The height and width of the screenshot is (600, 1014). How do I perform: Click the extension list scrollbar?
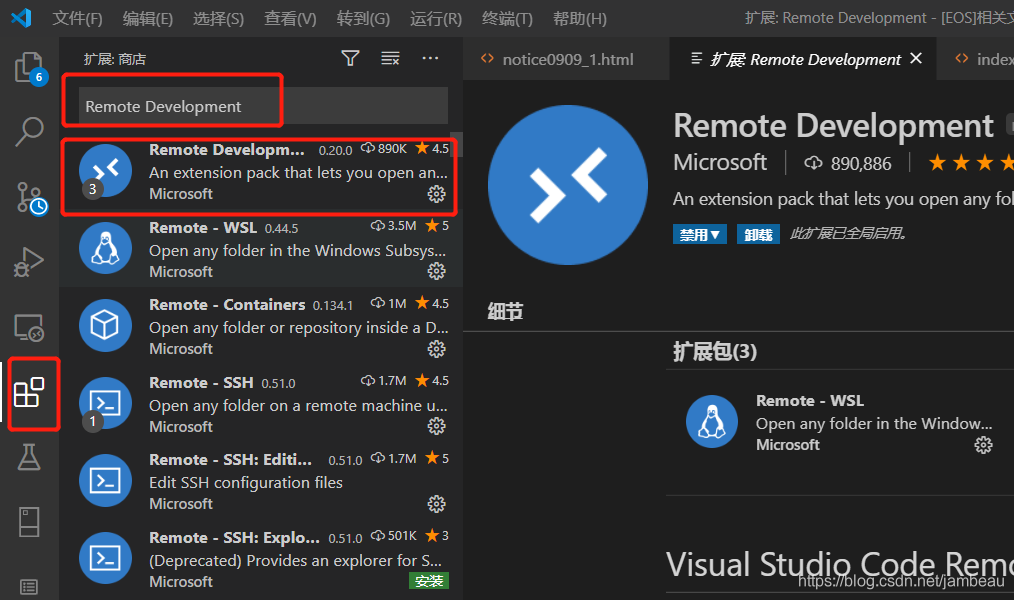pyautogui.click(x=457, y=145)
